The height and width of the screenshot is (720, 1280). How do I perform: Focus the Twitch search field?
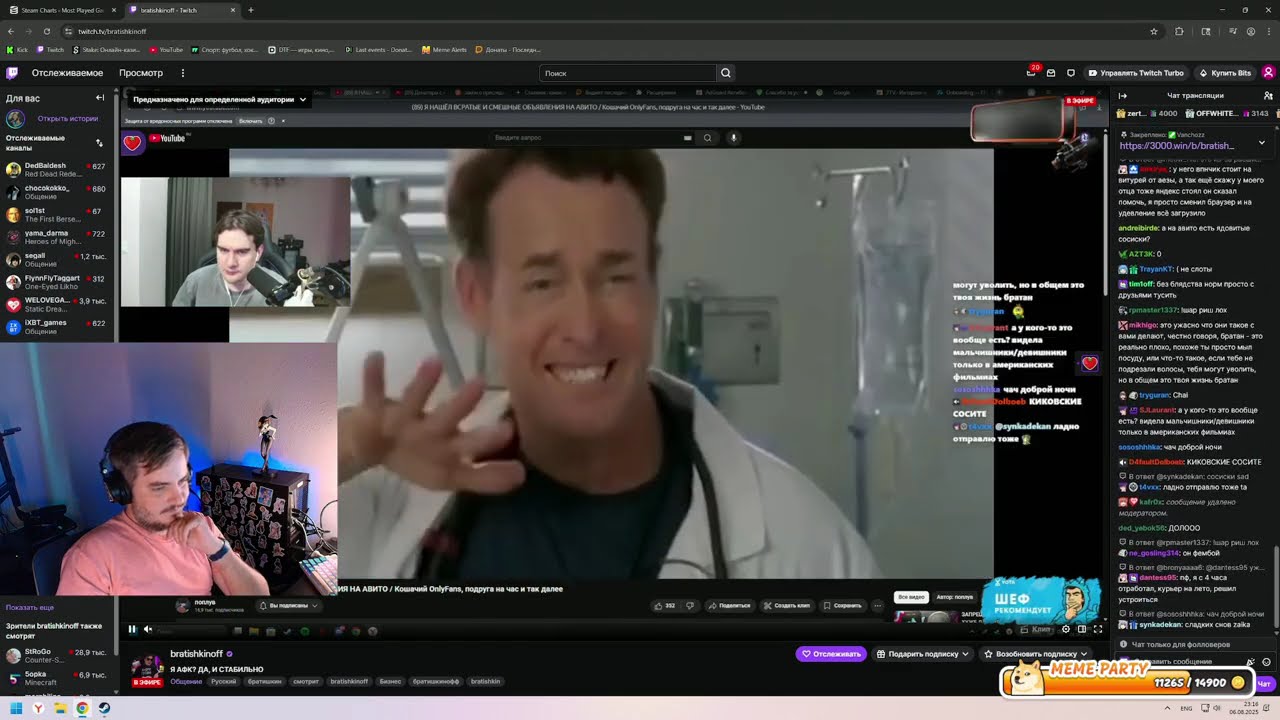click(x=628, y=73)
